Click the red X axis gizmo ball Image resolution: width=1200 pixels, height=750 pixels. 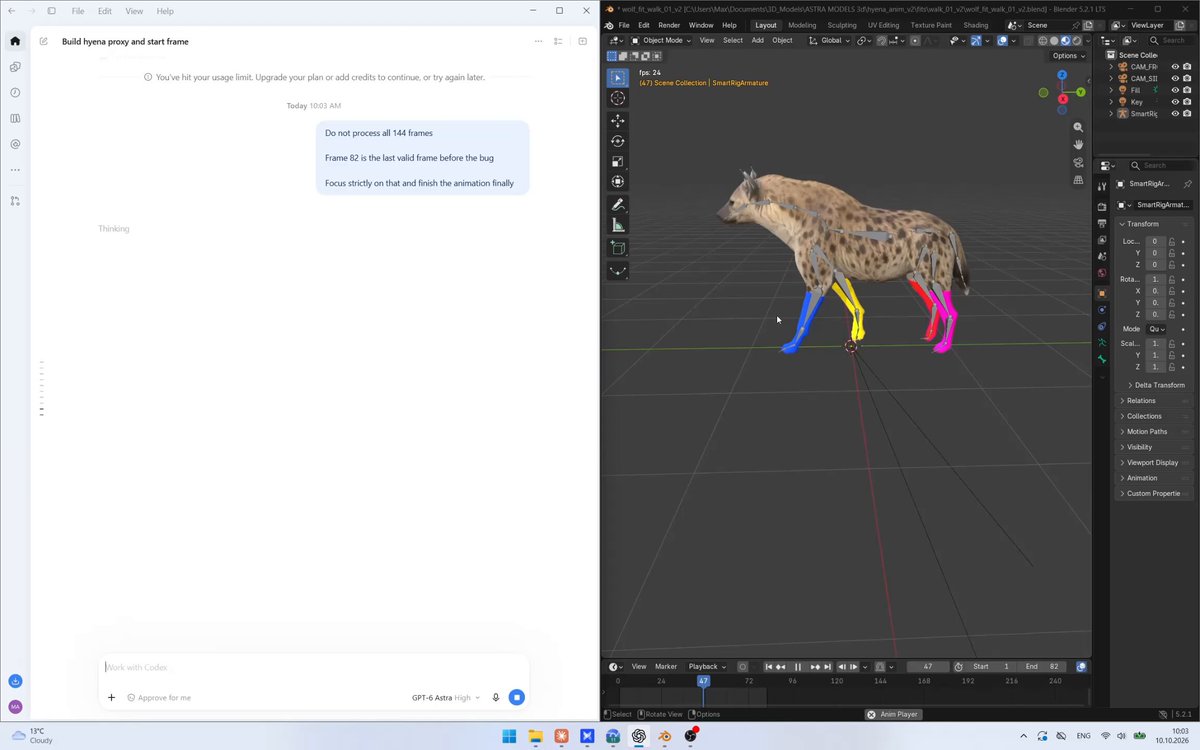point(1062,98)
